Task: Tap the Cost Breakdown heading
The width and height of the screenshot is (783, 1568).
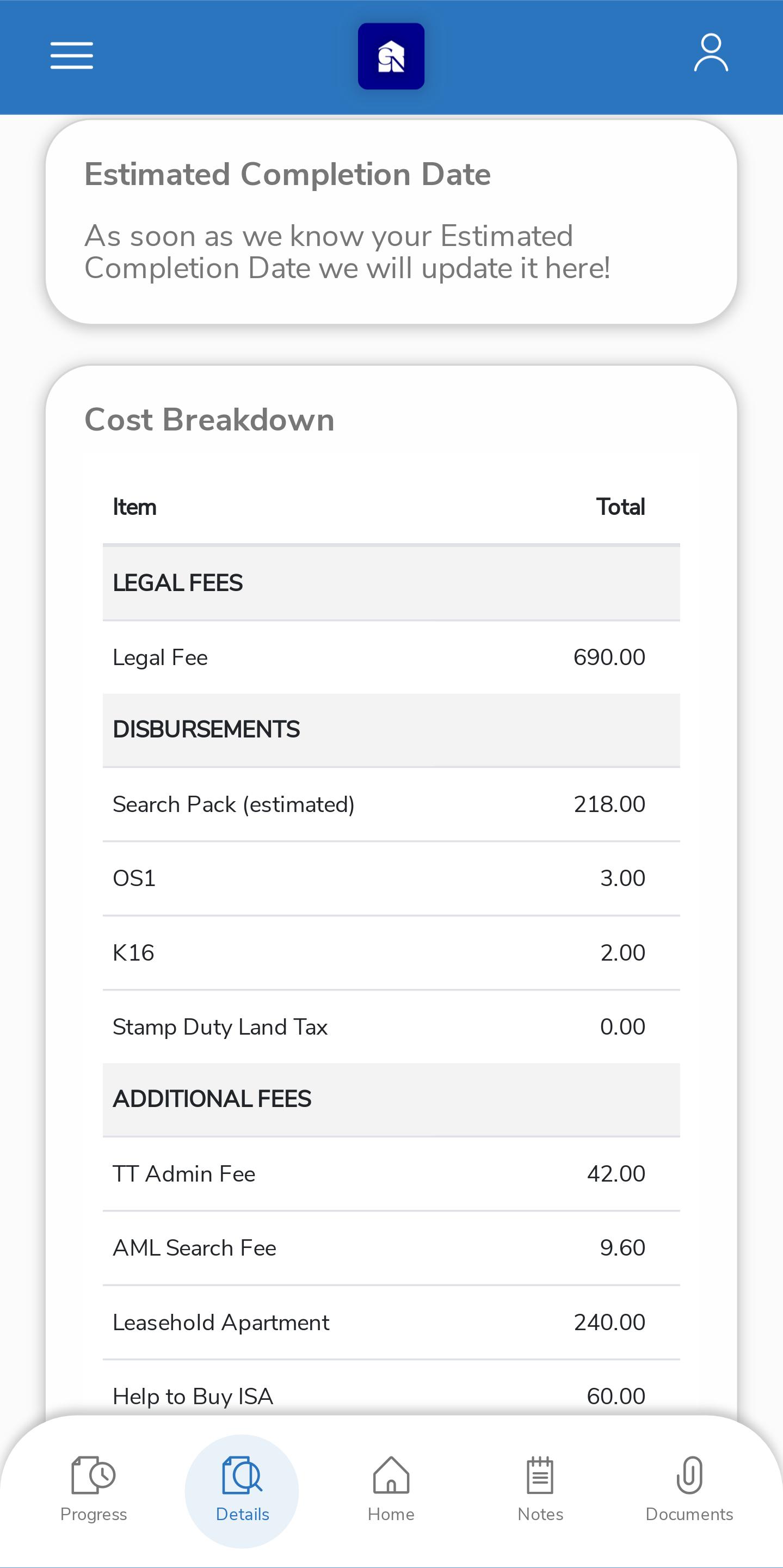Action: 209,420
